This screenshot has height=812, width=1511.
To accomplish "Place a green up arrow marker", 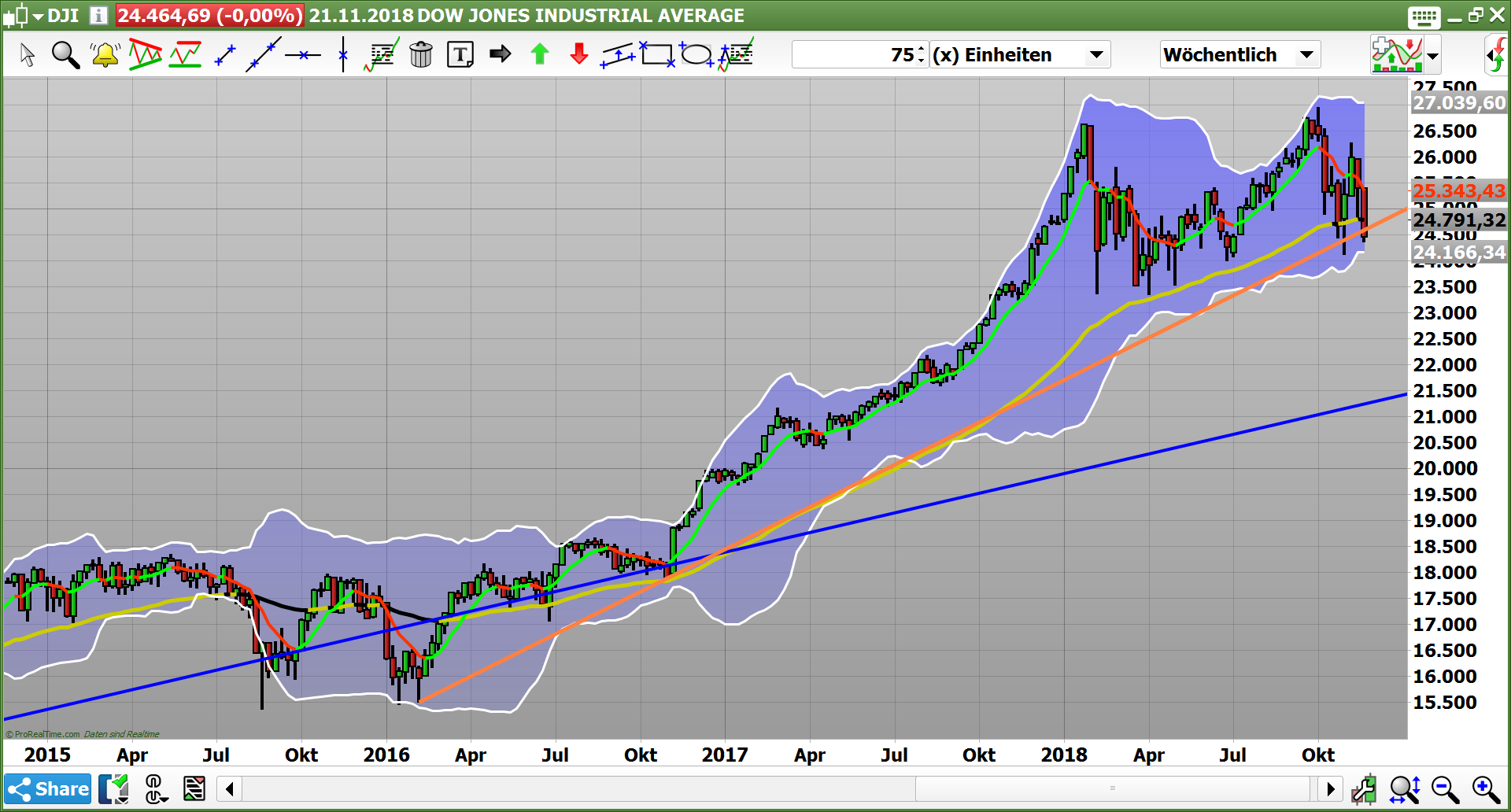I will 540,54.
